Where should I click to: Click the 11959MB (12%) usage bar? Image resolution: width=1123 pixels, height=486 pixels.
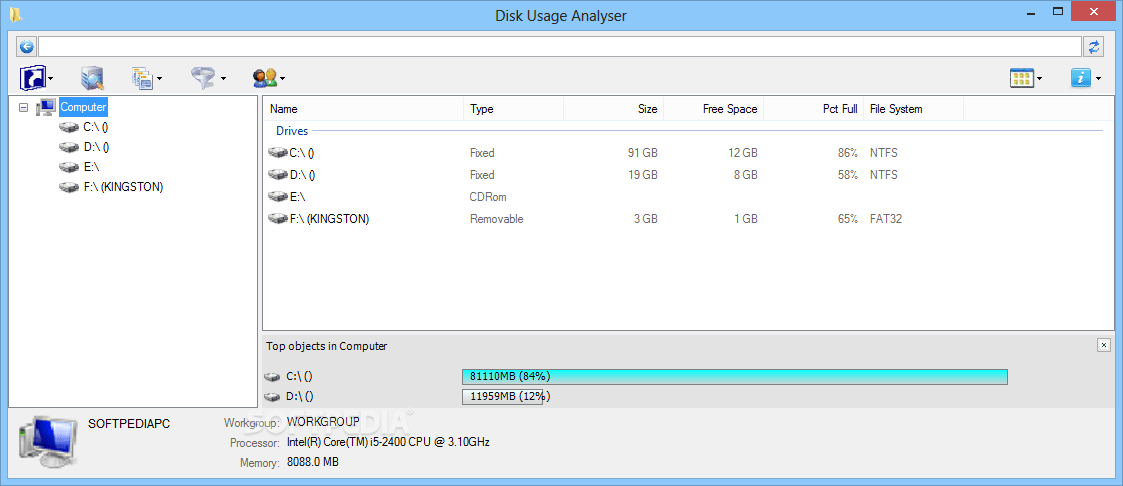pos(503,397)
